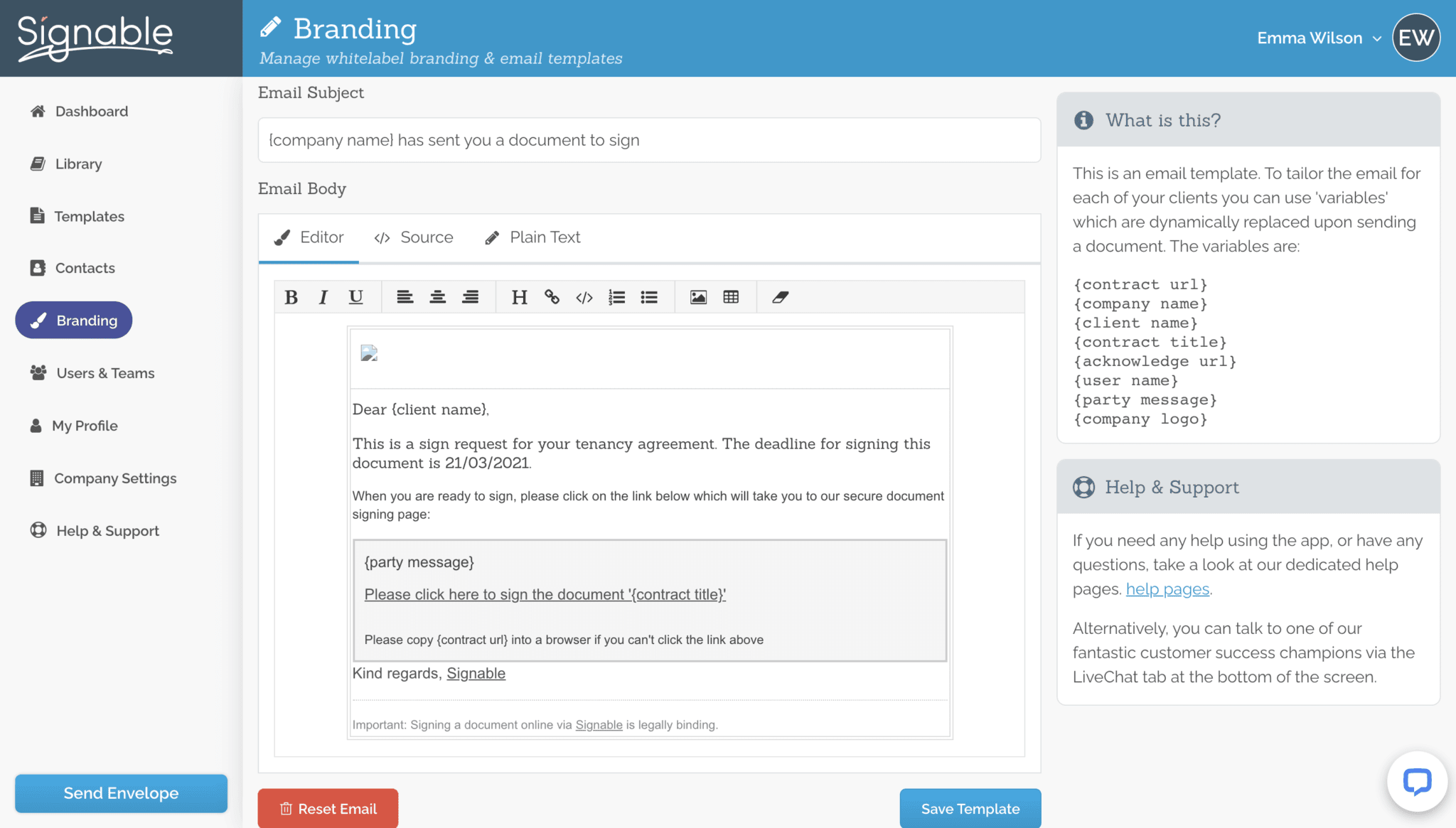Toggle bold formatting in the email editor
This screenshot has height=828, width=1456.
click(x=291, y=297)
